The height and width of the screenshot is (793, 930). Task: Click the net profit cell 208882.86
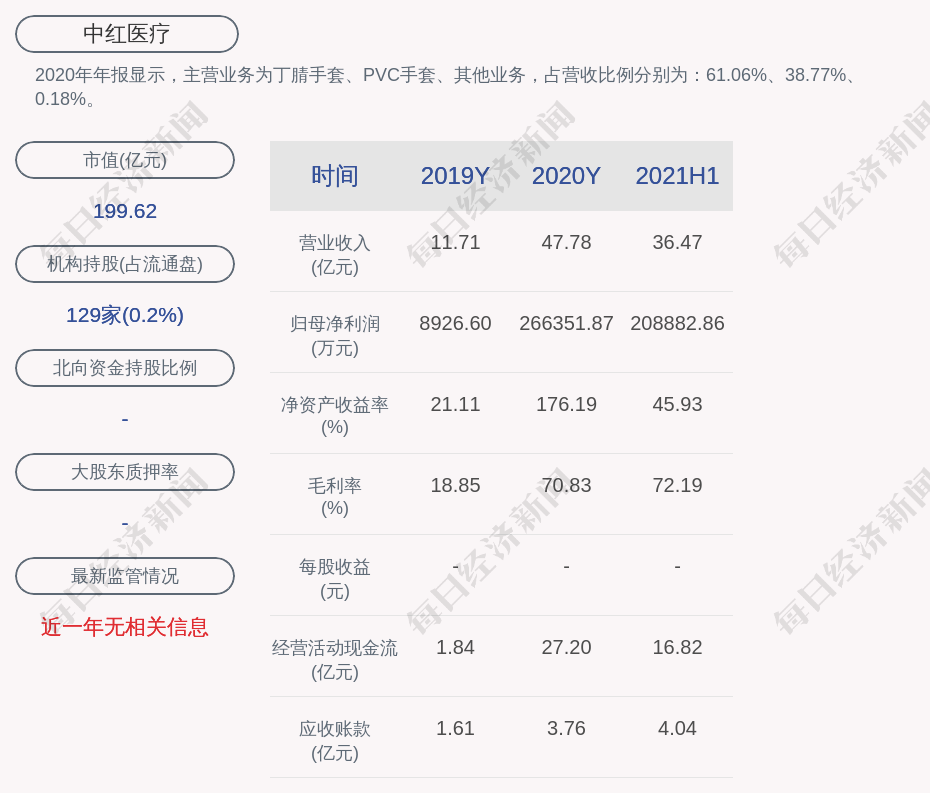click(677, 323)
